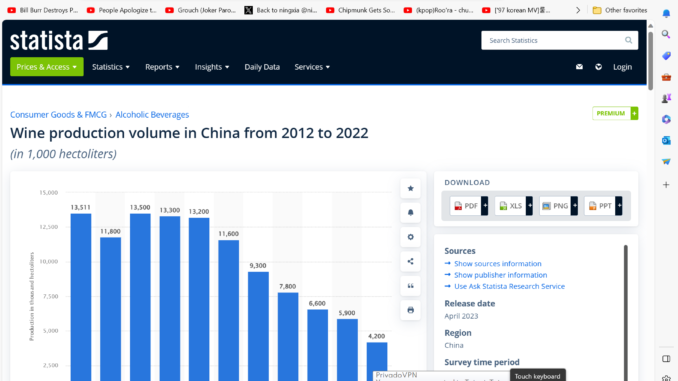
Task: Open the Microsoft 365 icon in sidebar
Action: [666, 119]
